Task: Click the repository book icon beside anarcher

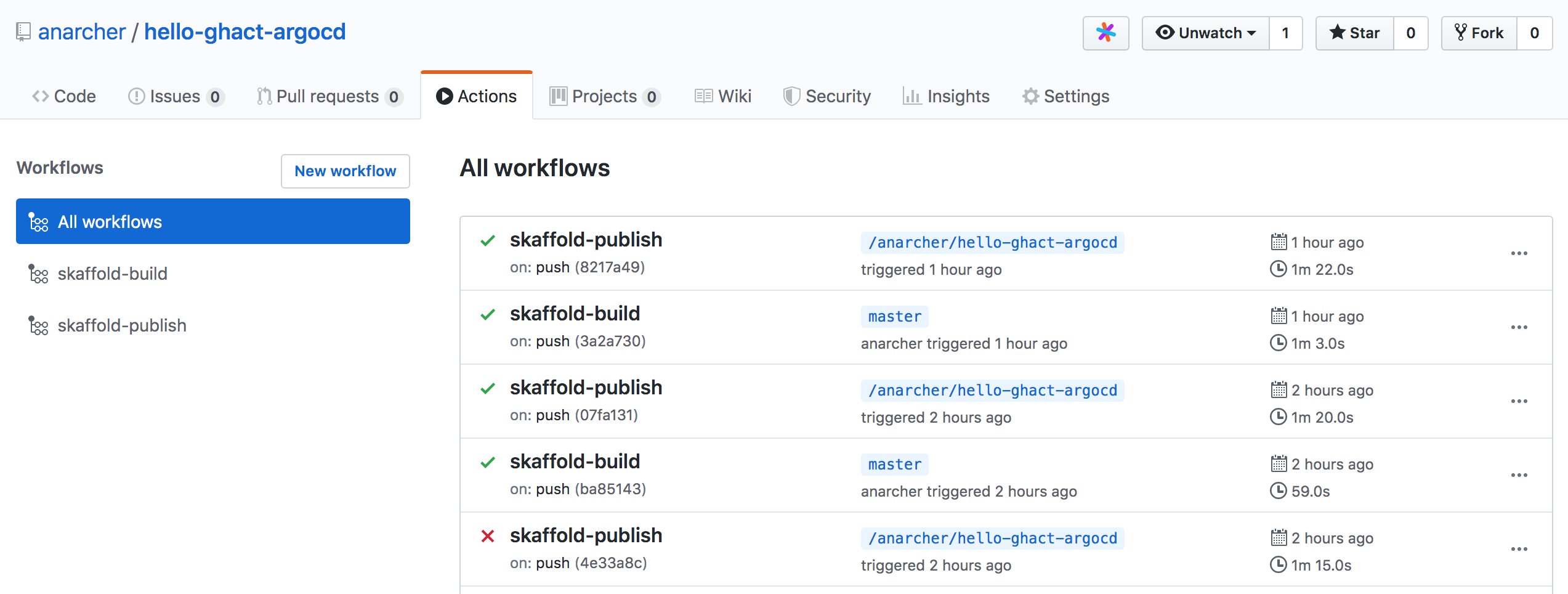Action: [x=23, y=32]
